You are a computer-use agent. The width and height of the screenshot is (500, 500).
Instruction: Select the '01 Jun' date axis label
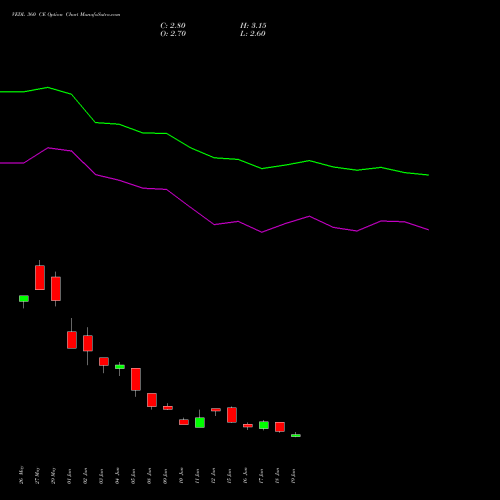click(x=70, y=476)
